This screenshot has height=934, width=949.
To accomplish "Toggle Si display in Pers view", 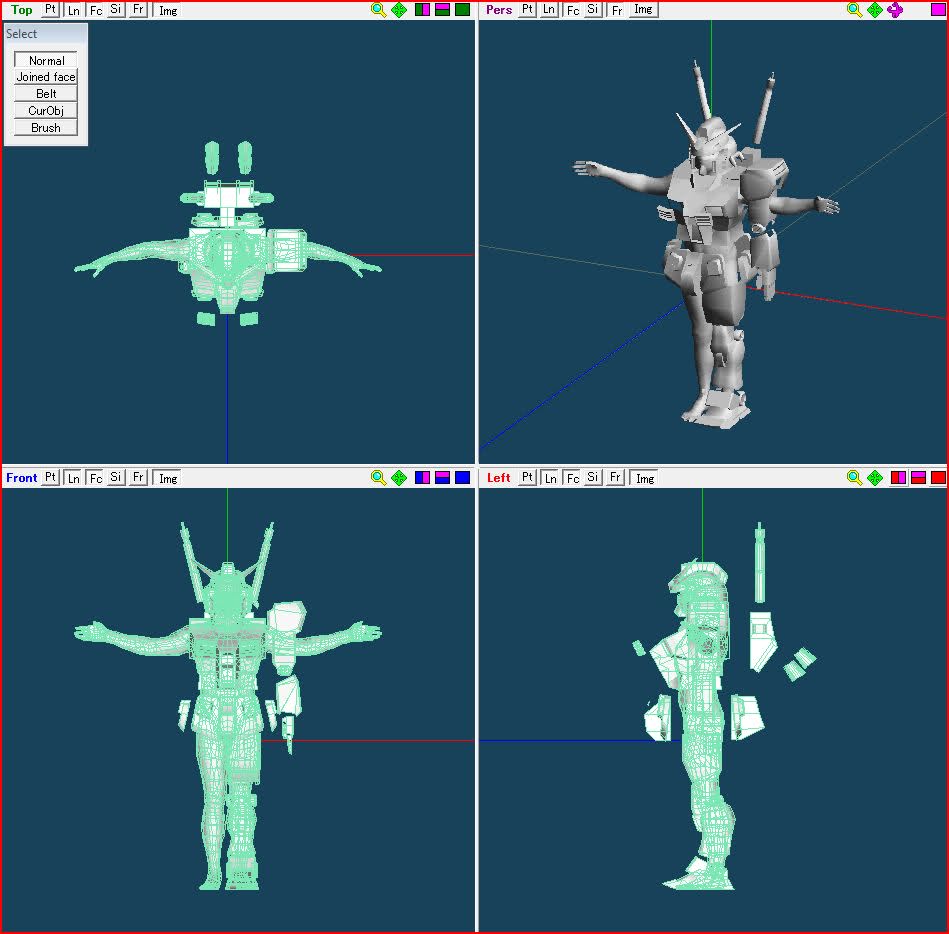I will tap(593, 10).
